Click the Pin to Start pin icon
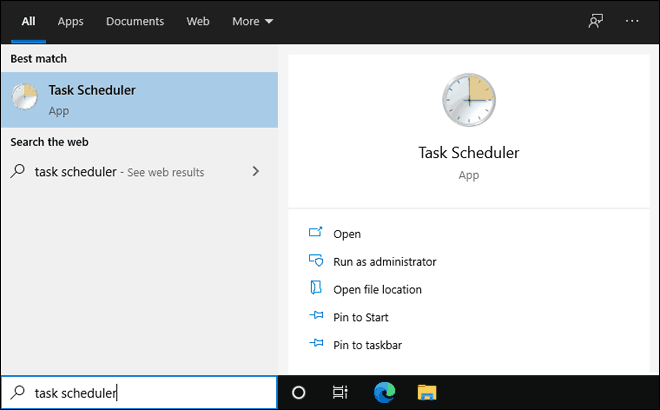 tap(316, 315)
